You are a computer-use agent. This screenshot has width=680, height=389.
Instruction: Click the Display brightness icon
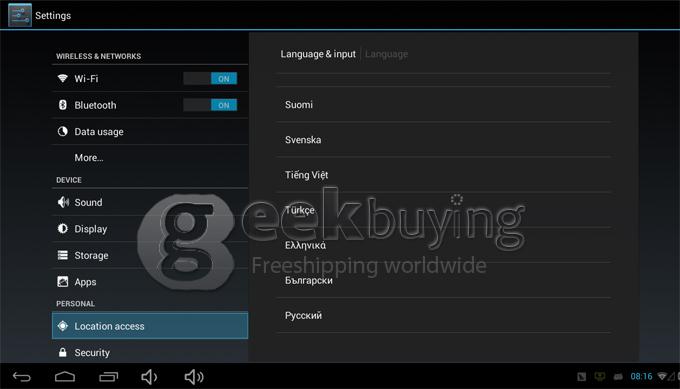[x=62, y=229]
